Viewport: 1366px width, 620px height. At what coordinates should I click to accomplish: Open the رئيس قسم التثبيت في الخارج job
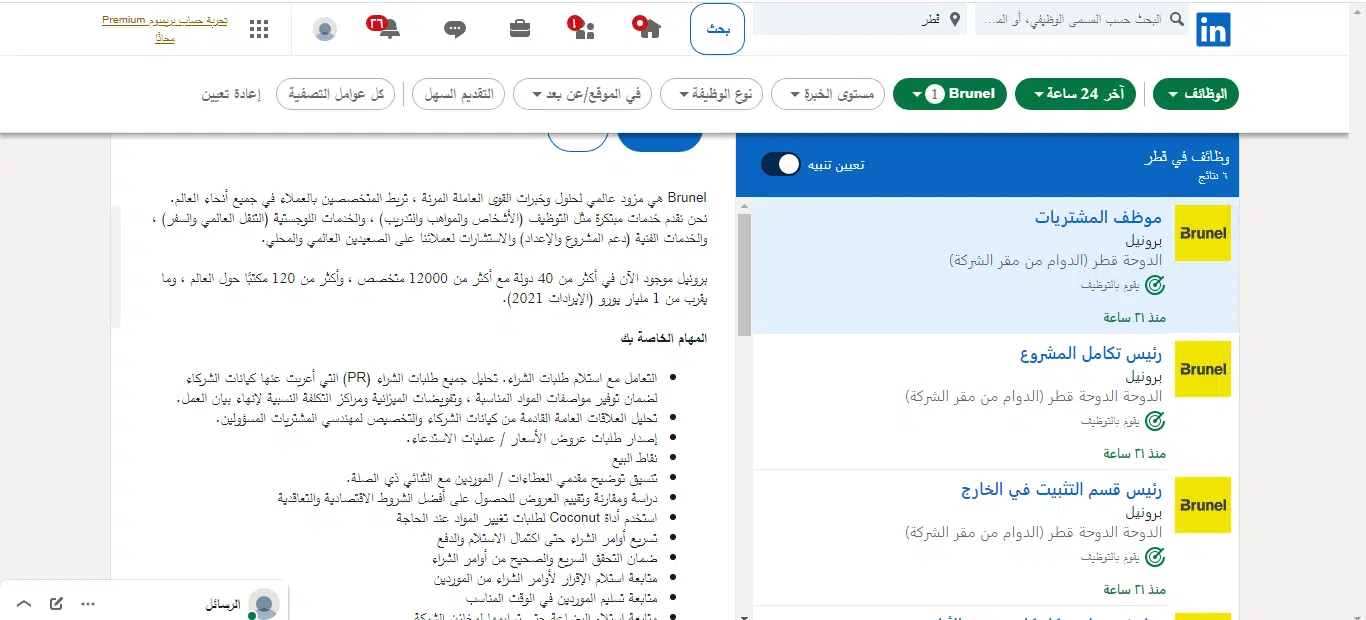click(1061, 490)
